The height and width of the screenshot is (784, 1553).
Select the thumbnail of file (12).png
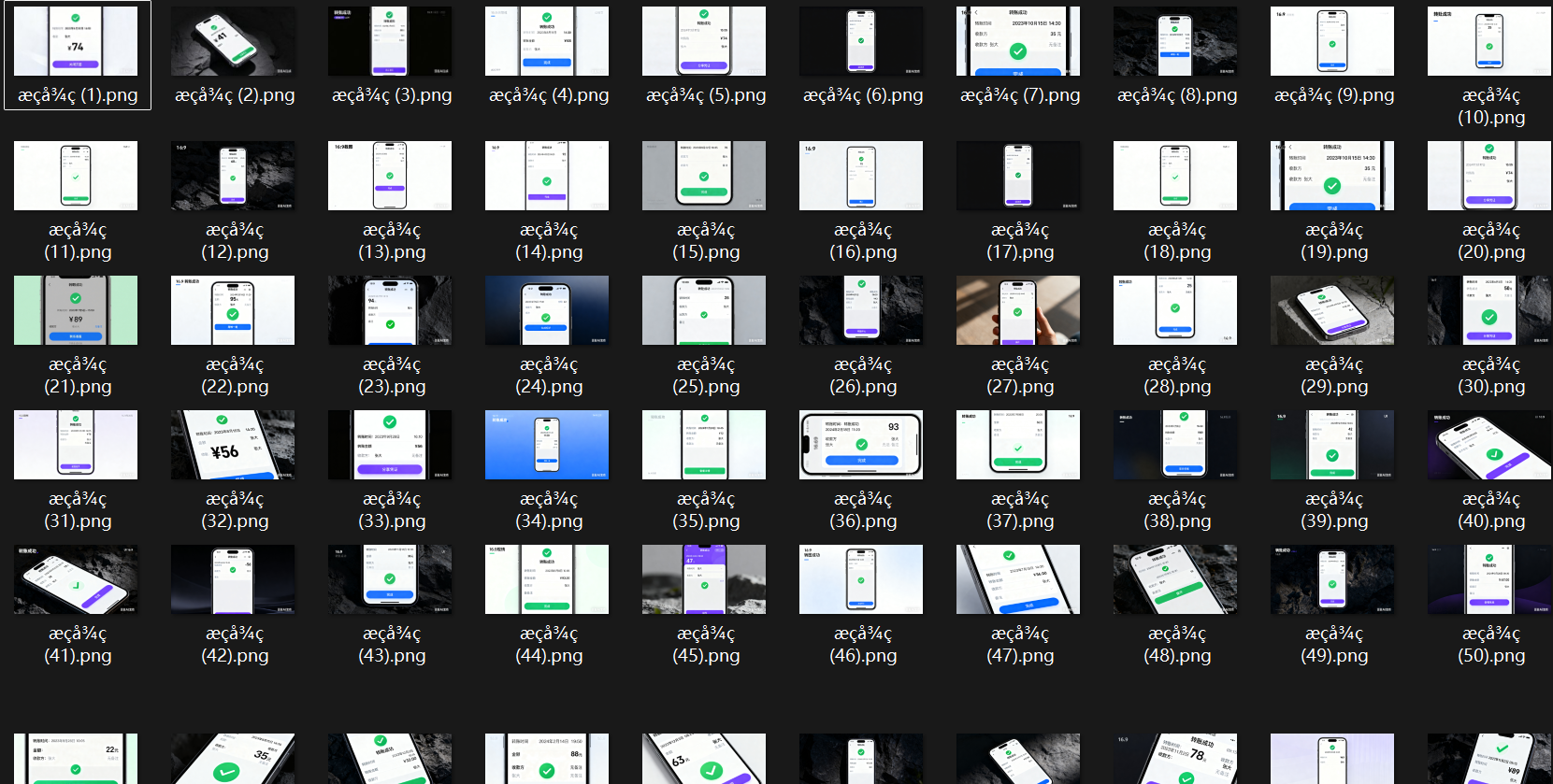click(x=233, y=176)
